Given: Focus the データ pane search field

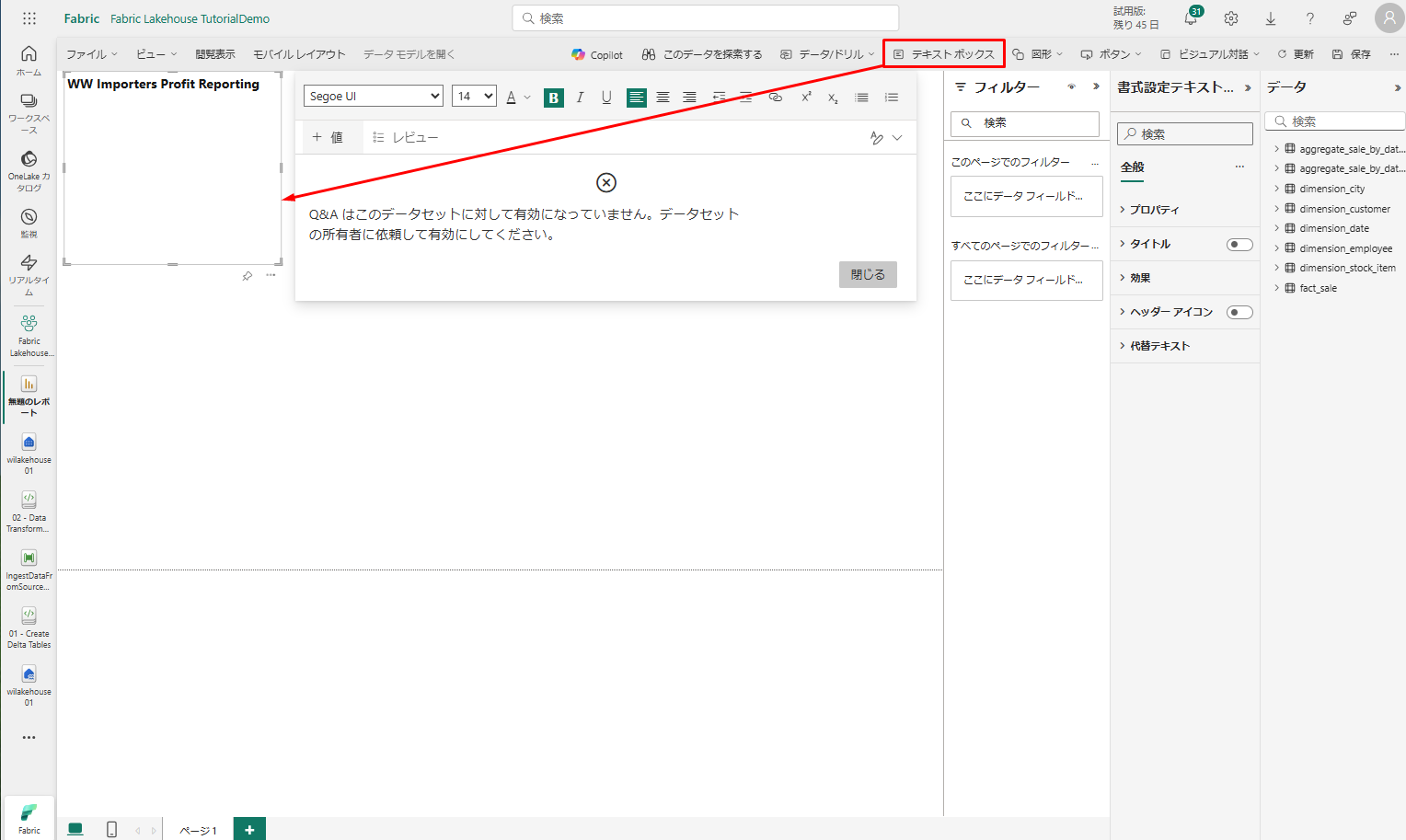Looking at the screenshot, I should [x=1335, y=121].
